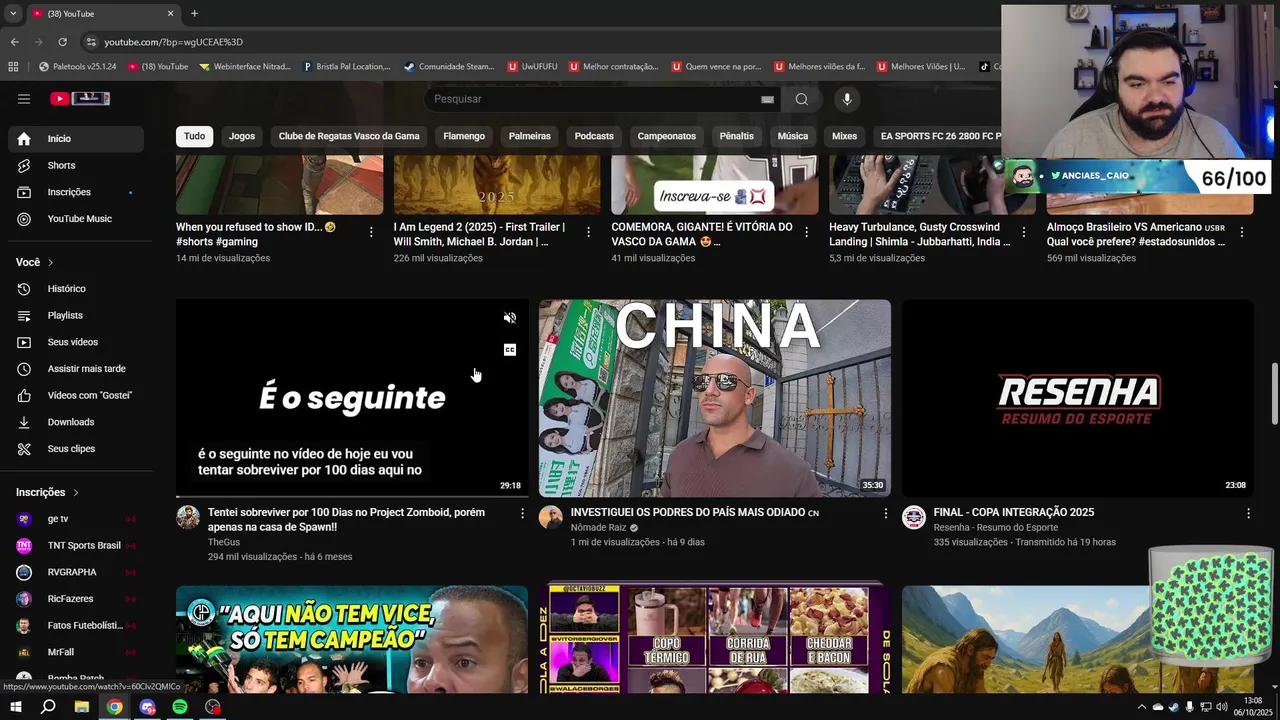The width and height of the screenshot is (1280, 720).
Task: Select the Mixes filter chip
Action: (x=845, y=136)
